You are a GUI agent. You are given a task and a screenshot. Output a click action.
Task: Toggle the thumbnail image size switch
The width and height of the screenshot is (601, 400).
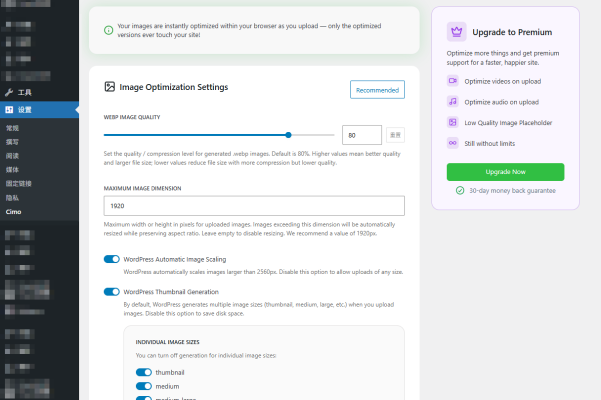point(144,371)
